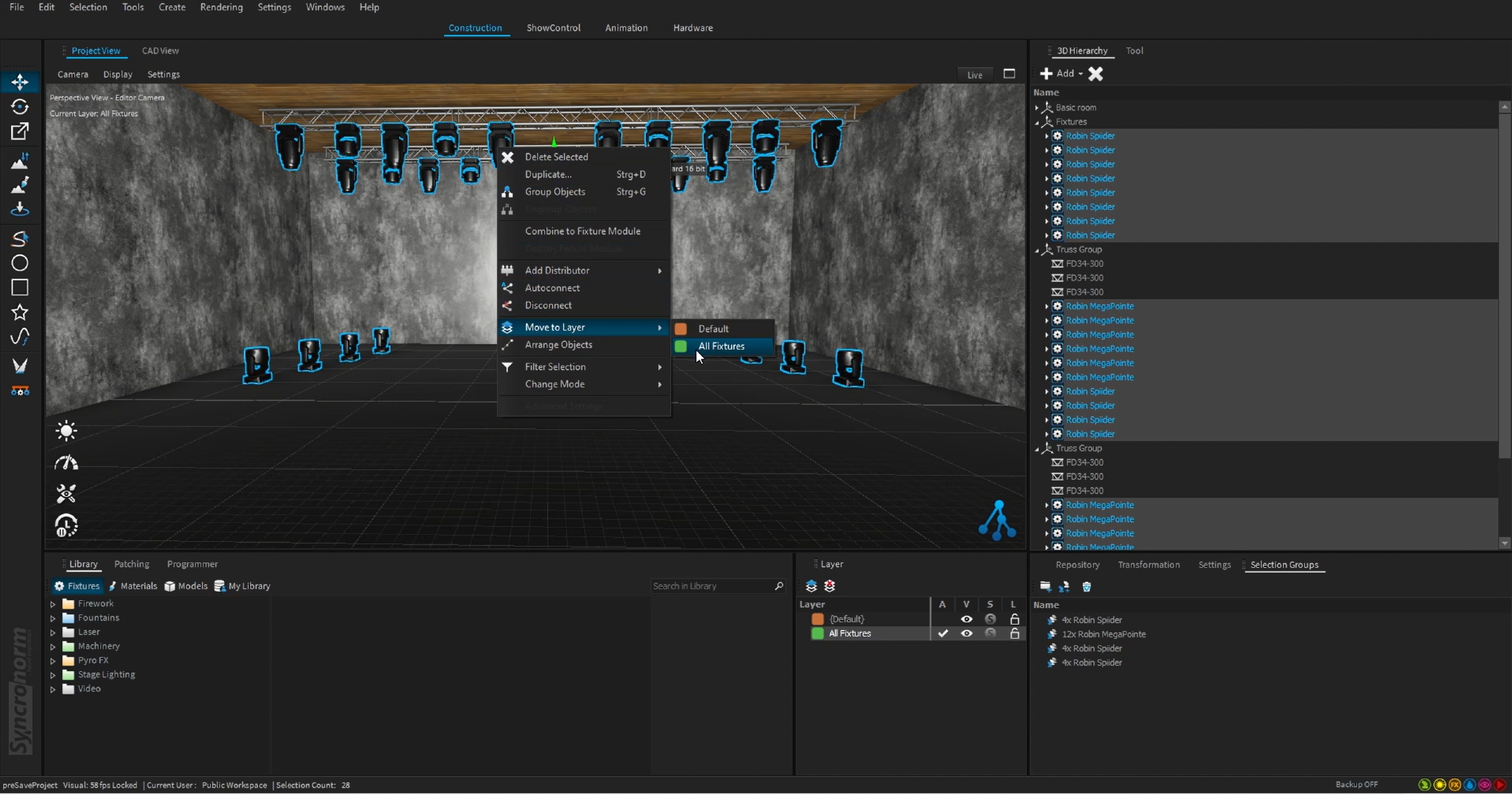Maximize the Project View viewport
This screenshot has height=794, width=1512.
coord(1009,74)
